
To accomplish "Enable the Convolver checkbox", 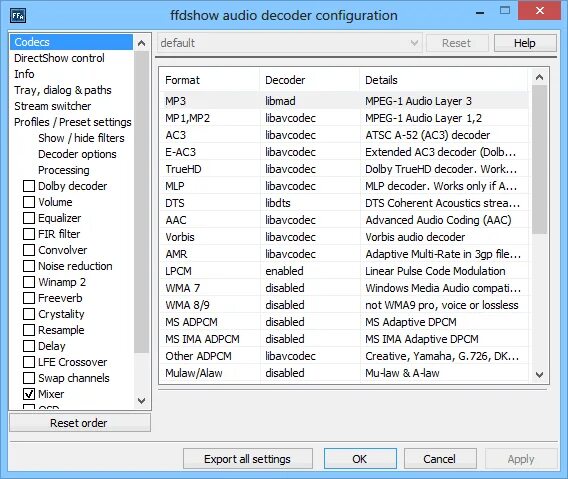I will tap(29, 250).
